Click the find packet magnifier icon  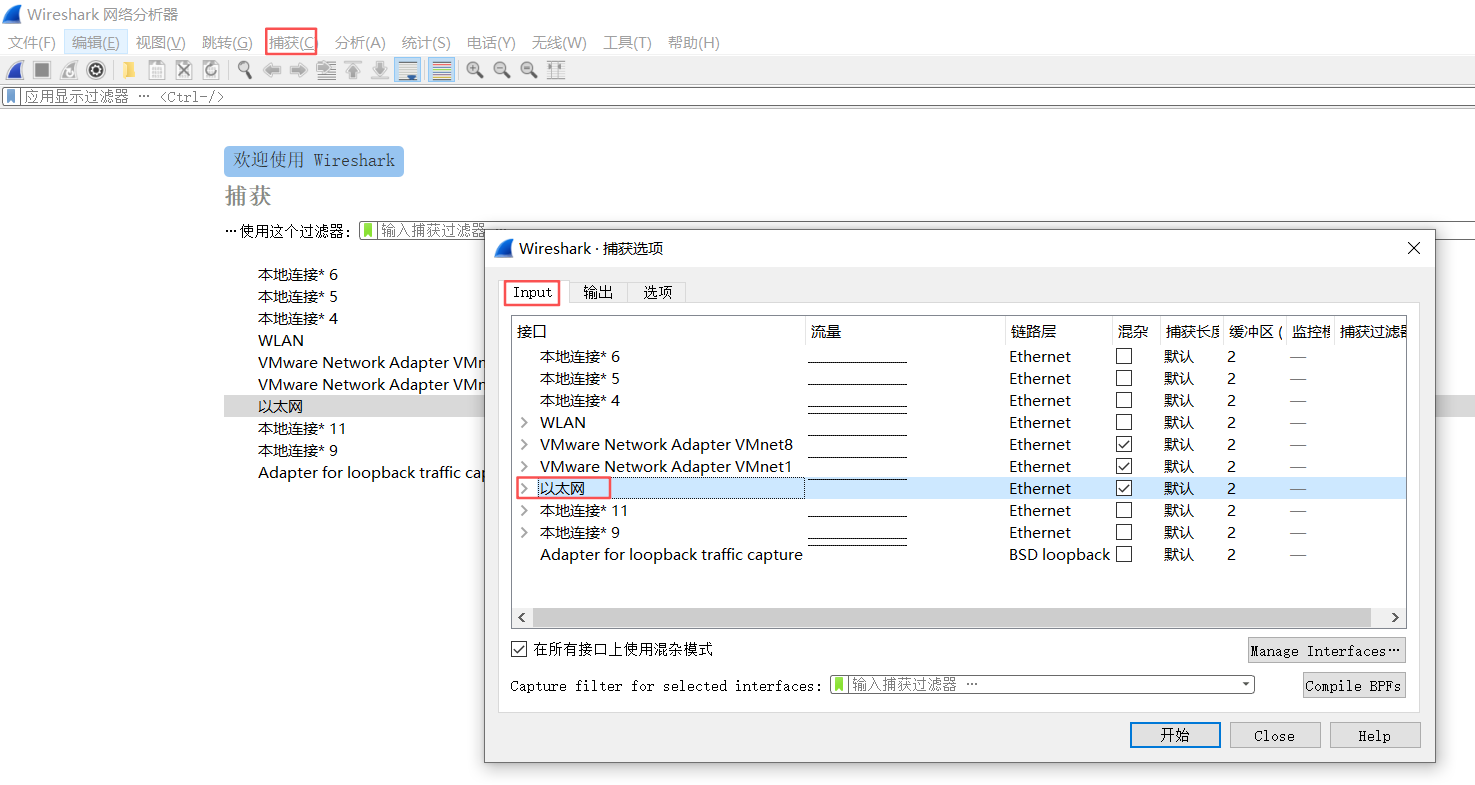coord(244,70)
